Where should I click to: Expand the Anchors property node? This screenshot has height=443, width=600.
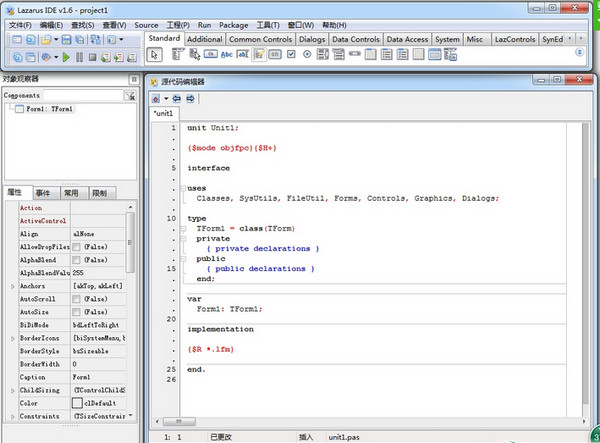point(12,286)
